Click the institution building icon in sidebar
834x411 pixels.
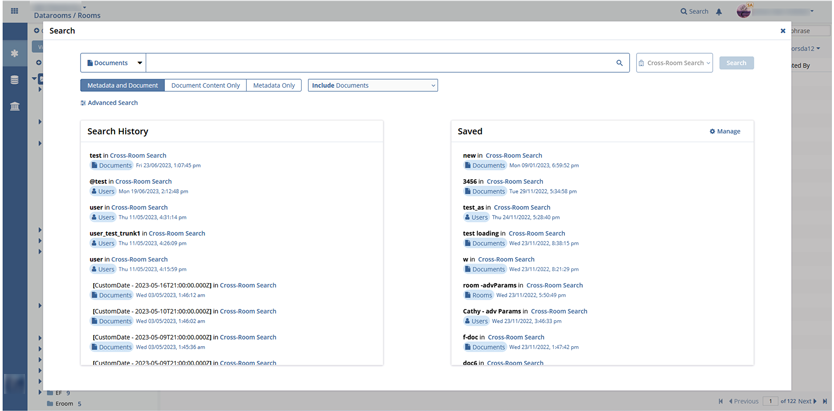coord(14,106)
